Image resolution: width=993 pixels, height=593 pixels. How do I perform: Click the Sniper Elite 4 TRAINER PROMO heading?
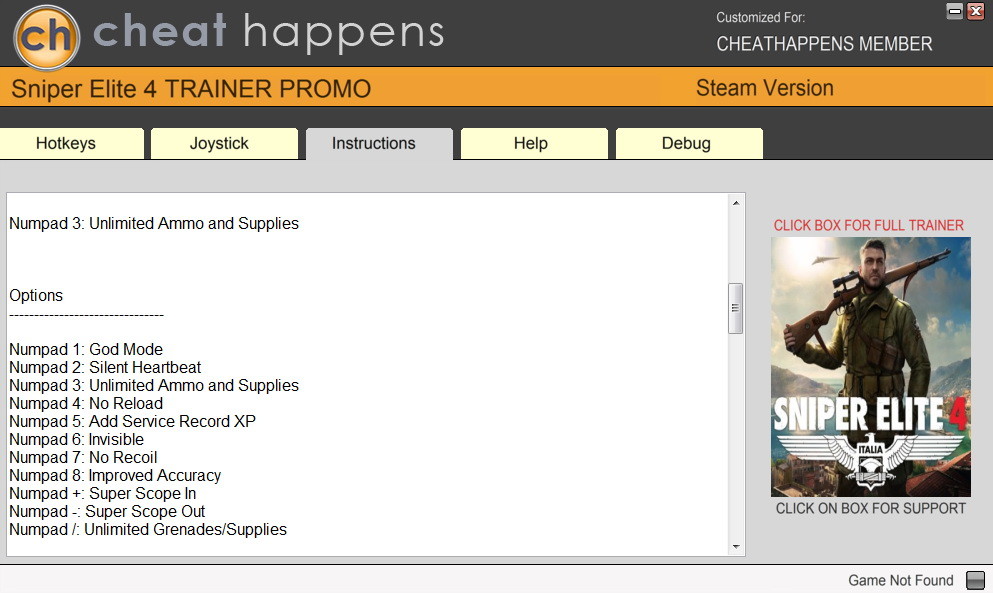coord(191,89)
